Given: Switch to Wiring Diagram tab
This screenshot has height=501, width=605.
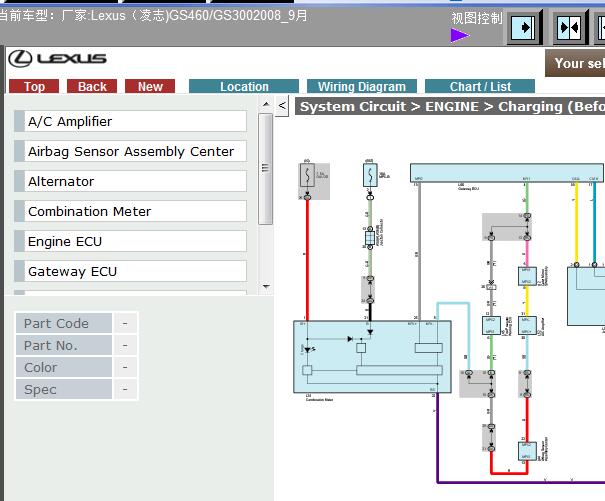Looking at the screenshot, I should [x=362, y=86].
